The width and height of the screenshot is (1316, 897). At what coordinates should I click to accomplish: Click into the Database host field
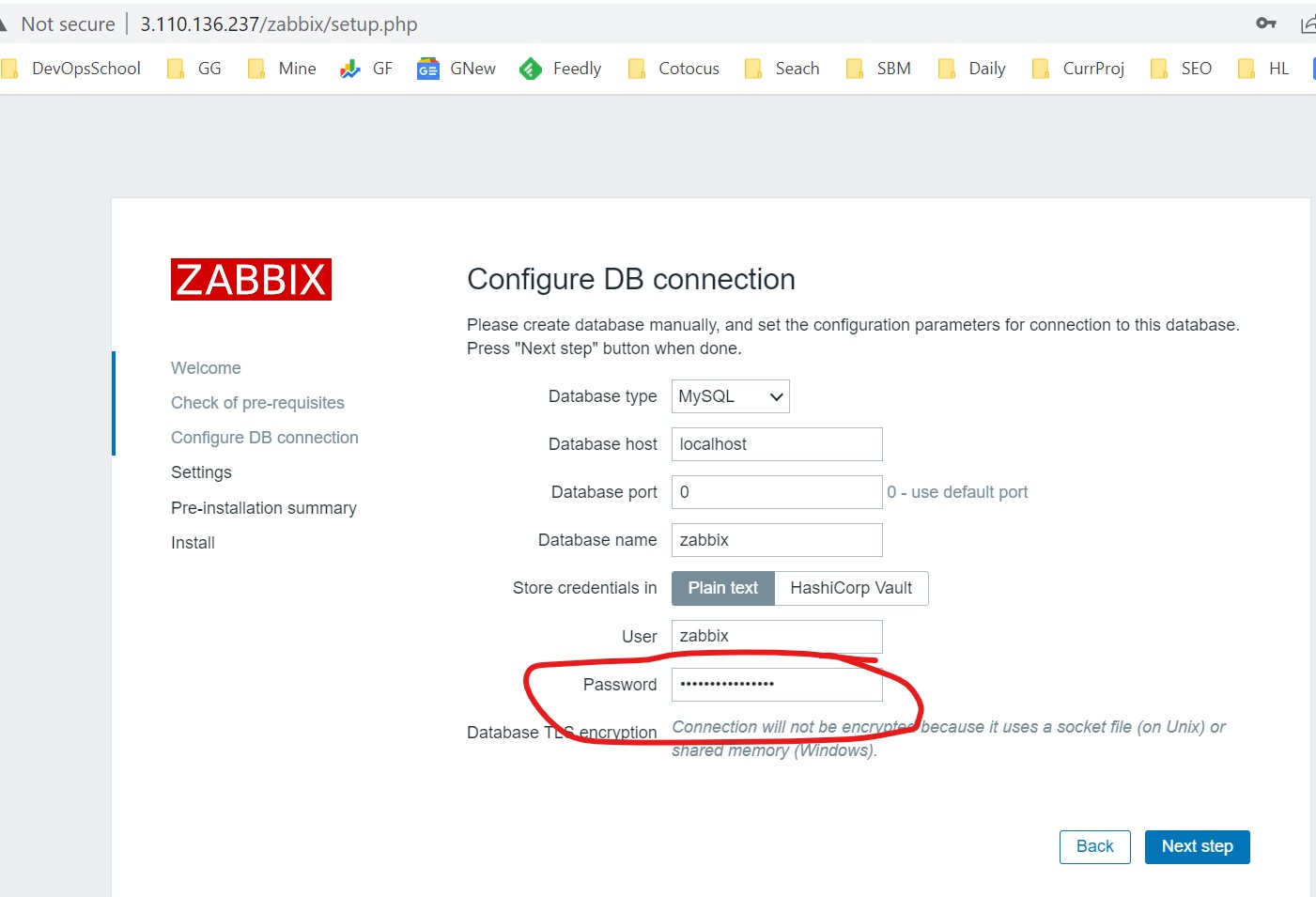[x=777, y=444]
